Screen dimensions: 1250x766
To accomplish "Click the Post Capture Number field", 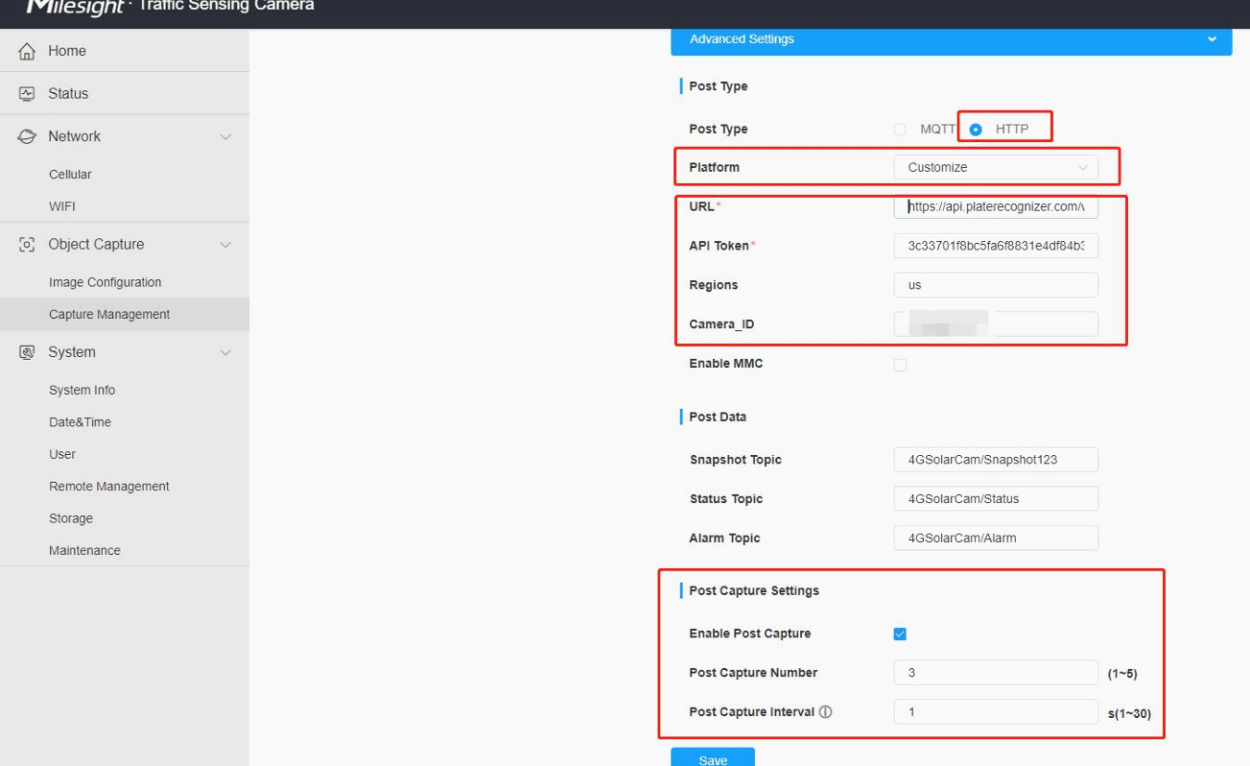I will click(995, 673).
